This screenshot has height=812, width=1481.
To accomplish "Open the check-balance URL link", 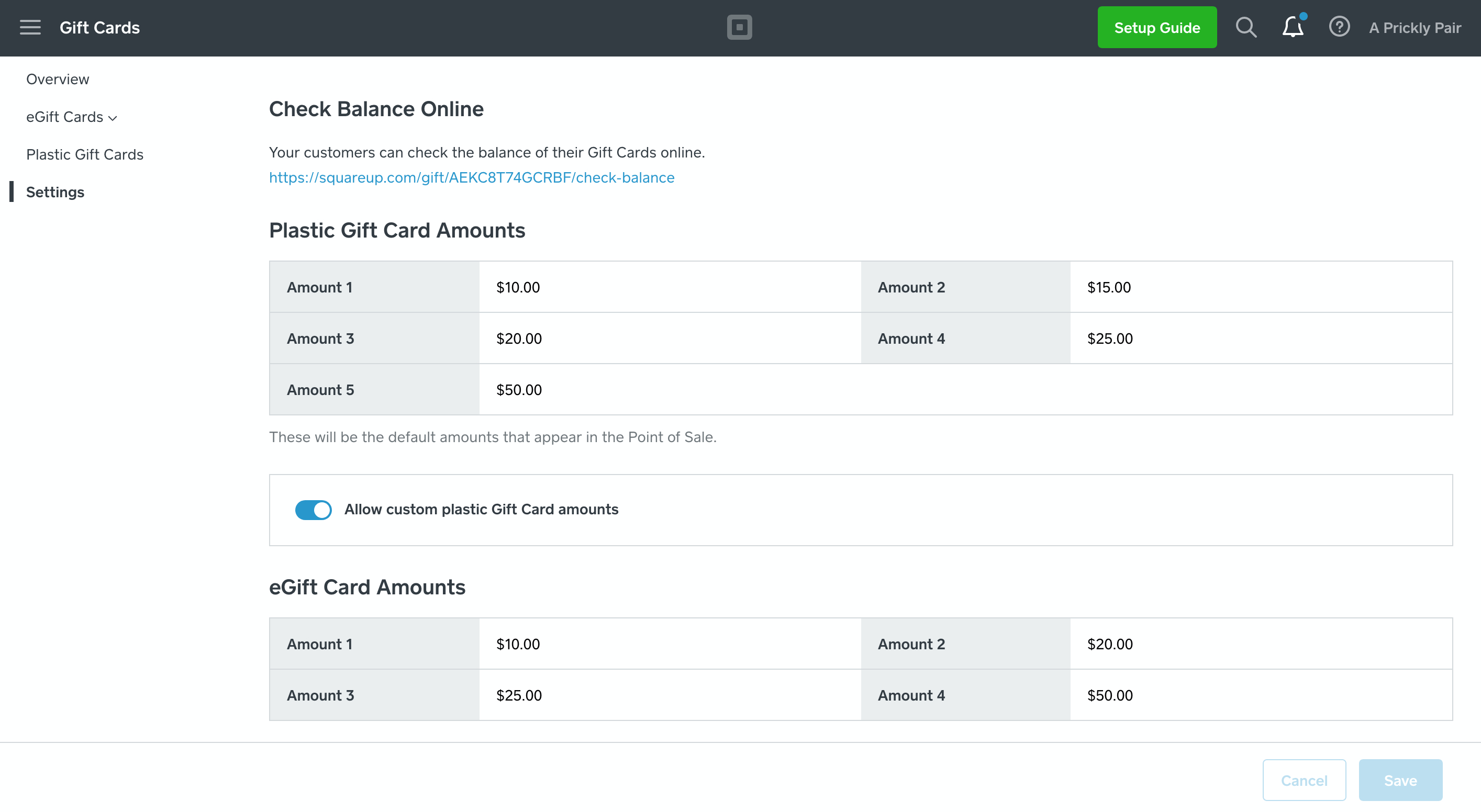I will [x=472, y=177].
